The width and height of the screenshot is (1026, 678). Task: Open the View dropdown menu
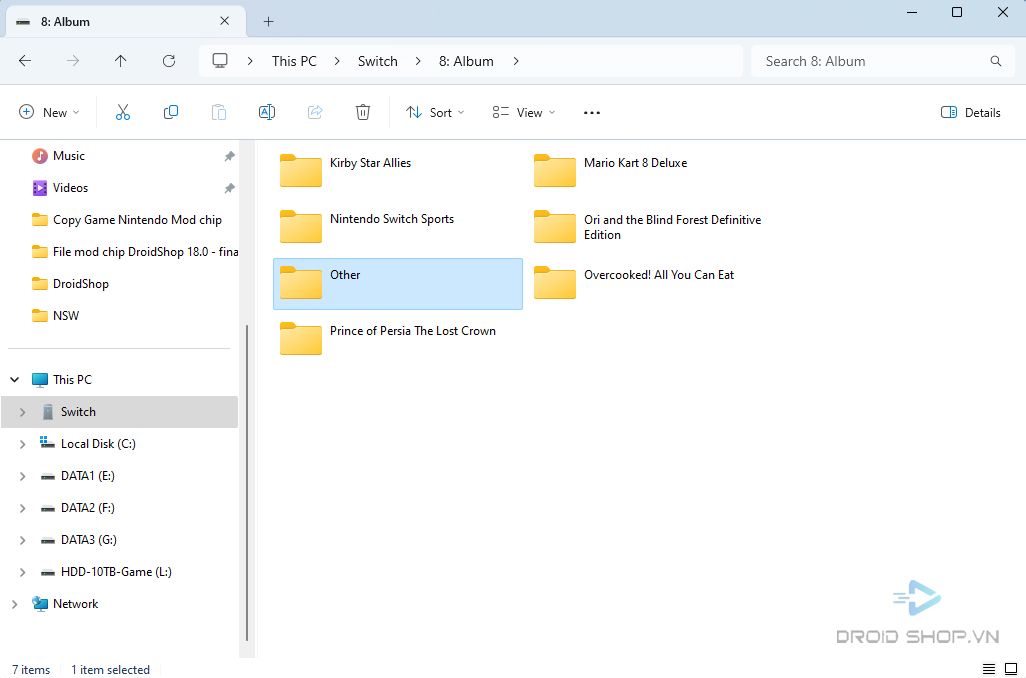(523, 113)
